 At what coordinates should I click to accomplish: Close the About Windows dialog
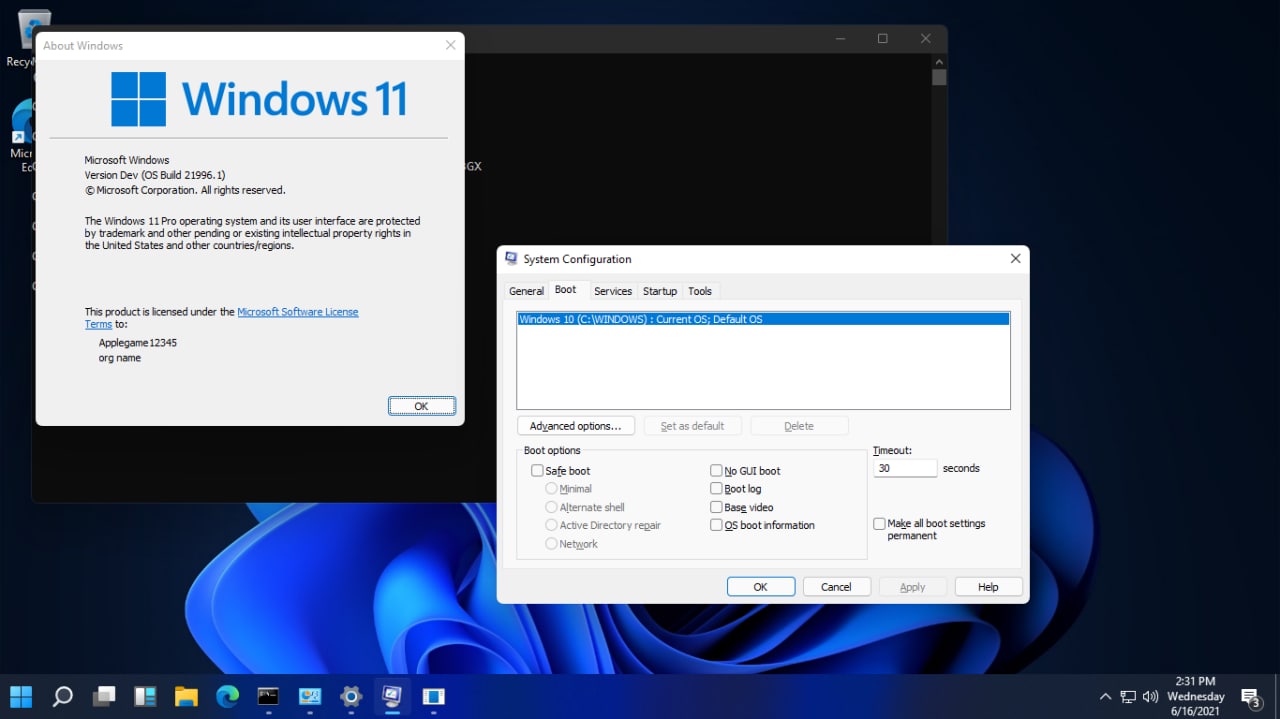[450, 45]
